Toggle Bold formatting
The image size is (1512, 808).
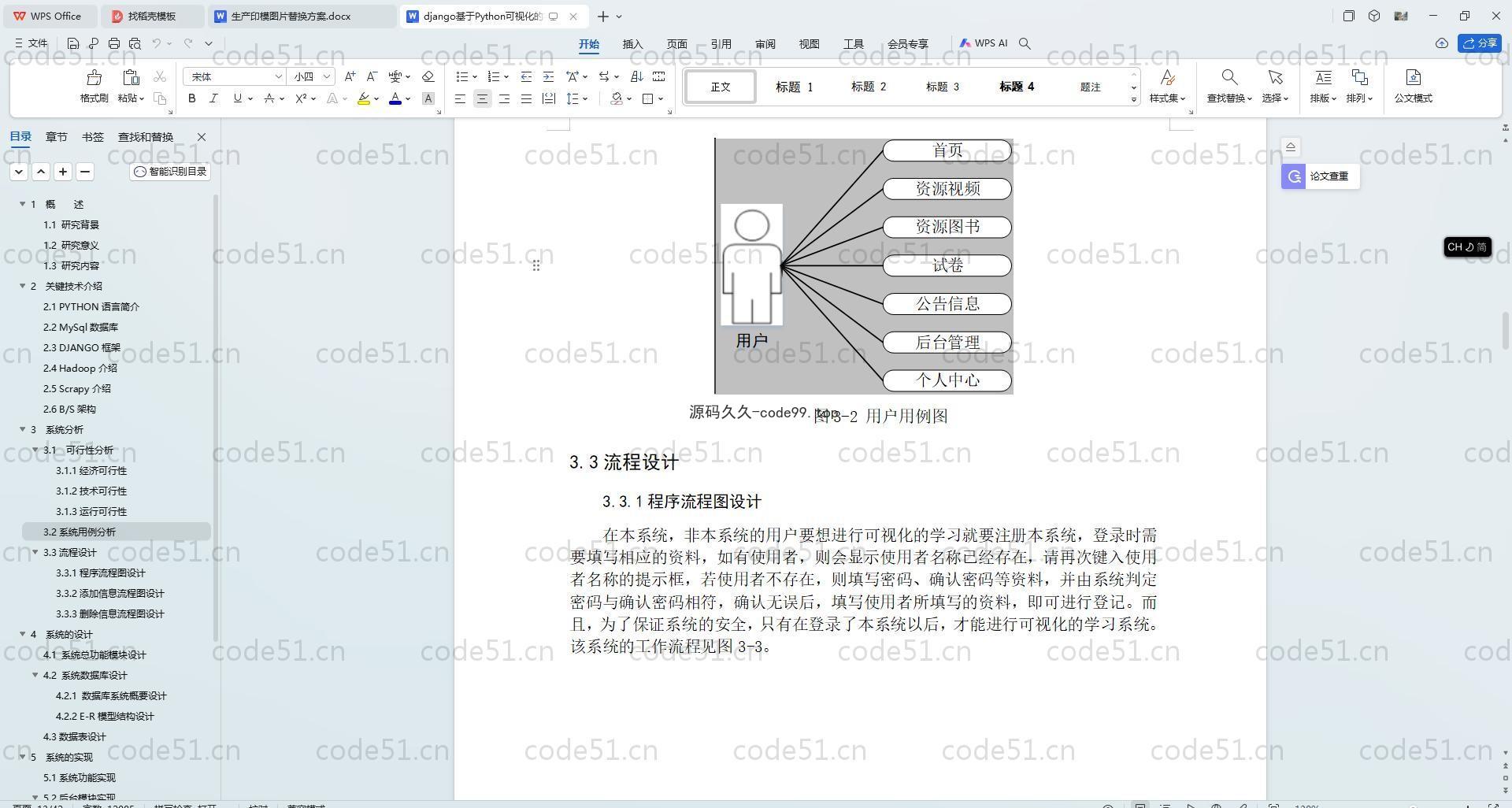191,98
